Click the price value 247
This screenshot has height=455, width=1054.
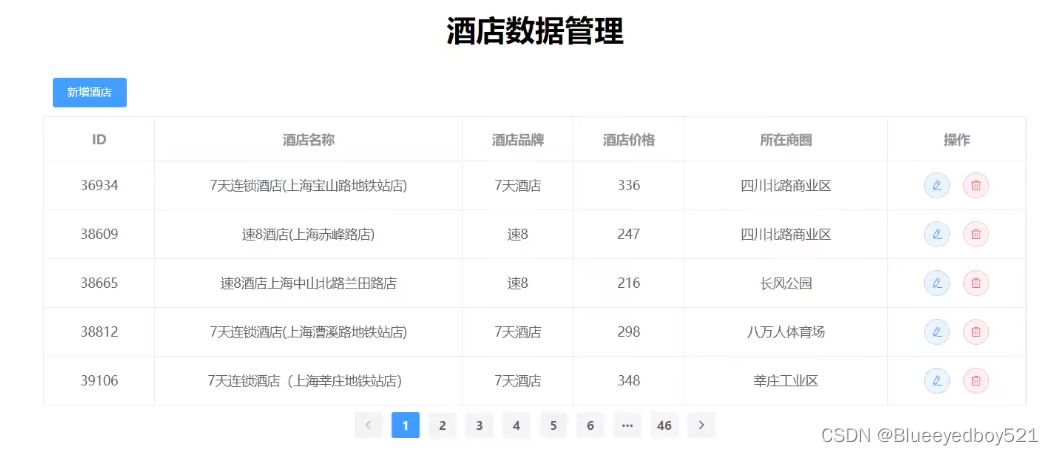pos(629,235)
